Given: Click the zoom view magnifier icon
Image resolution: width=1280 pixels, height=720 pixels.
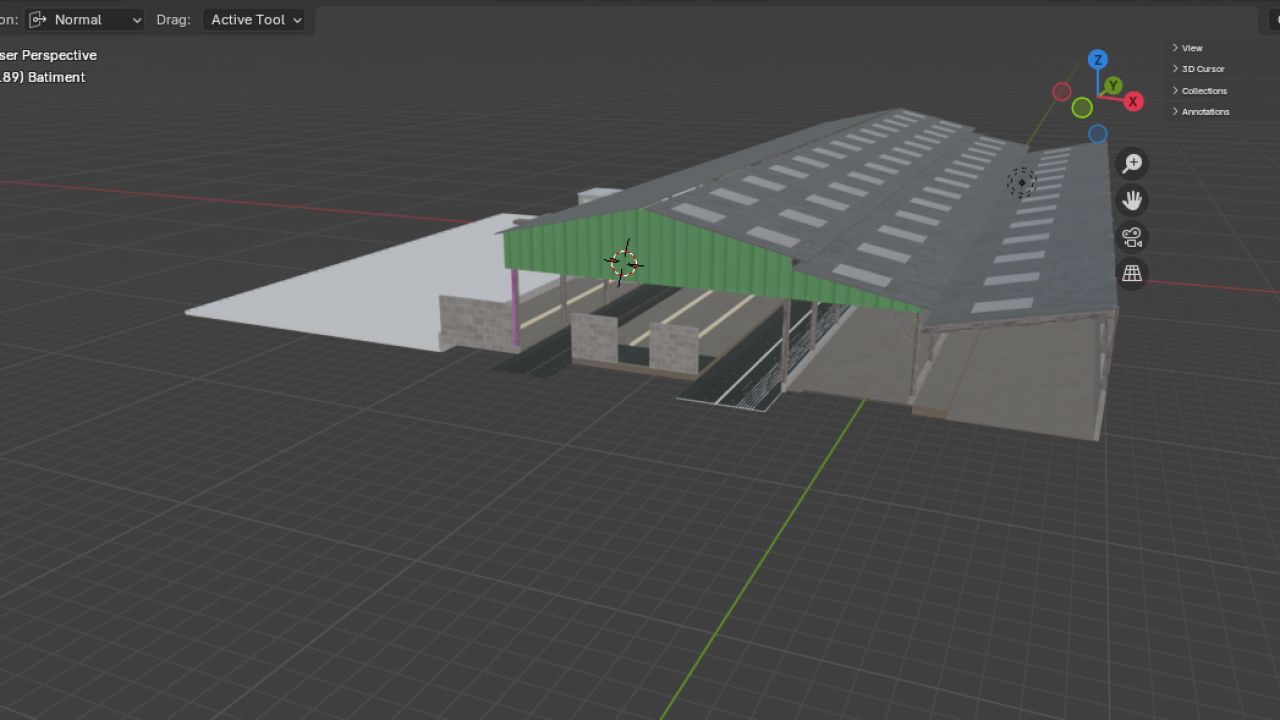Looking at the screenshot, I should point(1132,164).
